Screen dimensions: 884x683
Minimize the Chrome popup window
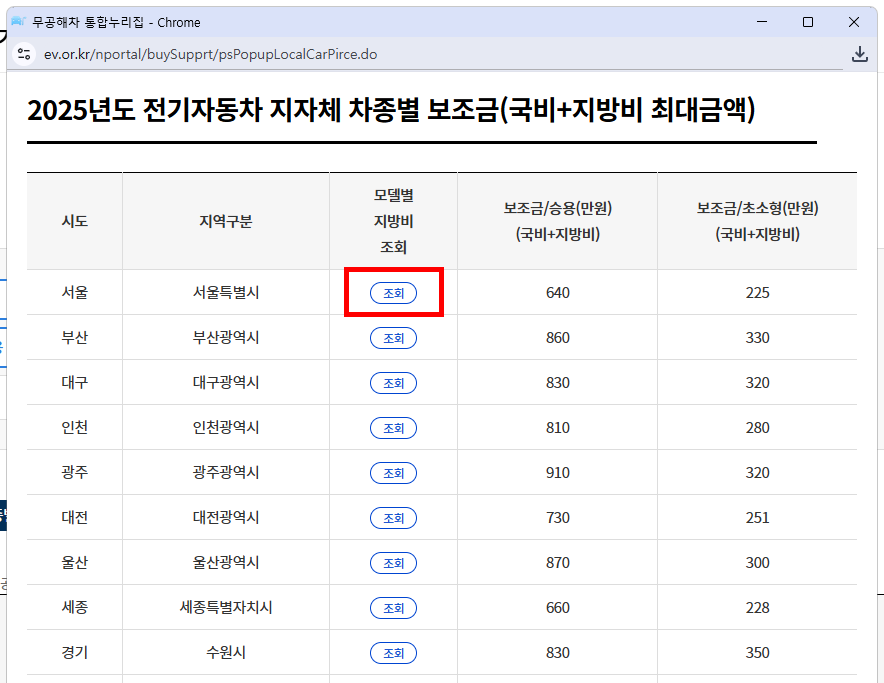click(763, 22)
